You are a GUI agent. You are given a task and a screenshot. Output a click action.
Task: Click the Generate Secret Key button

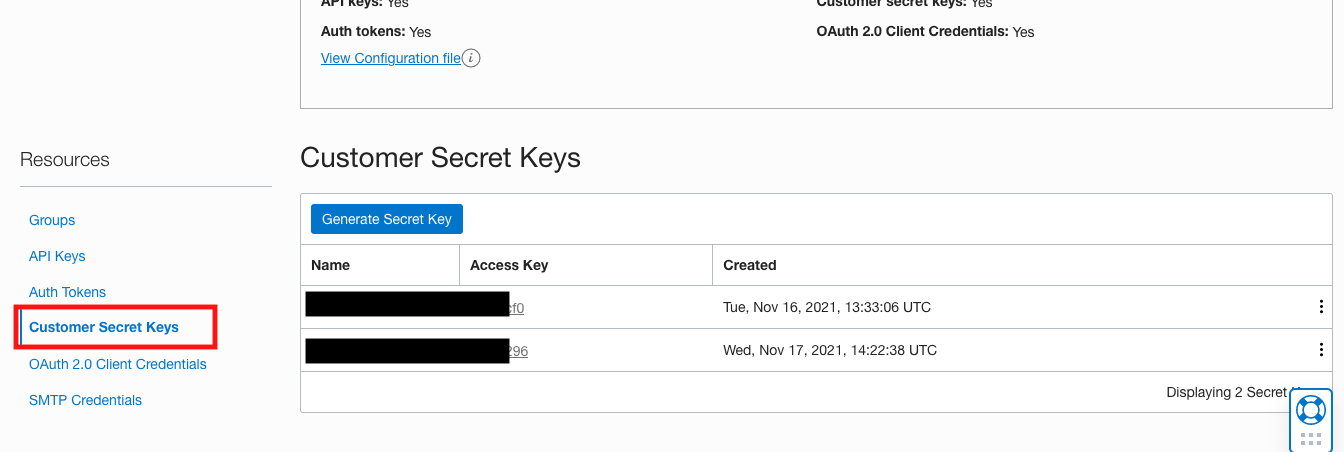(386, 219)
